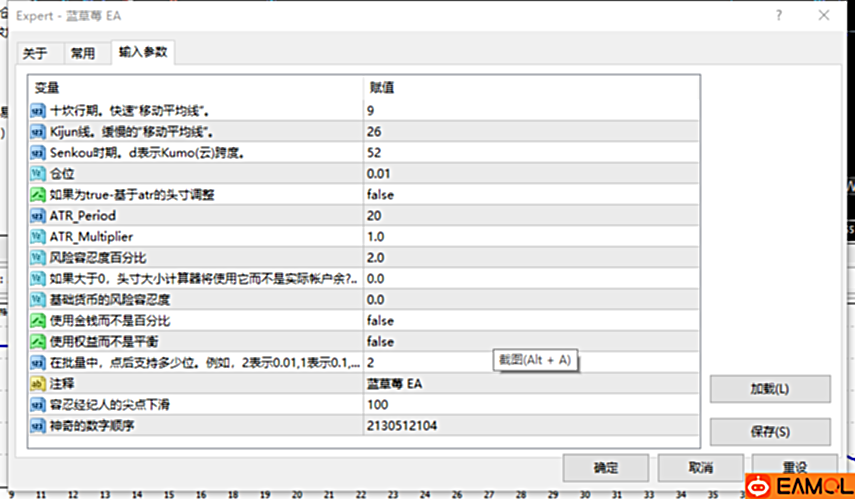Confirm settings with the 确定 button

point(604,468)
